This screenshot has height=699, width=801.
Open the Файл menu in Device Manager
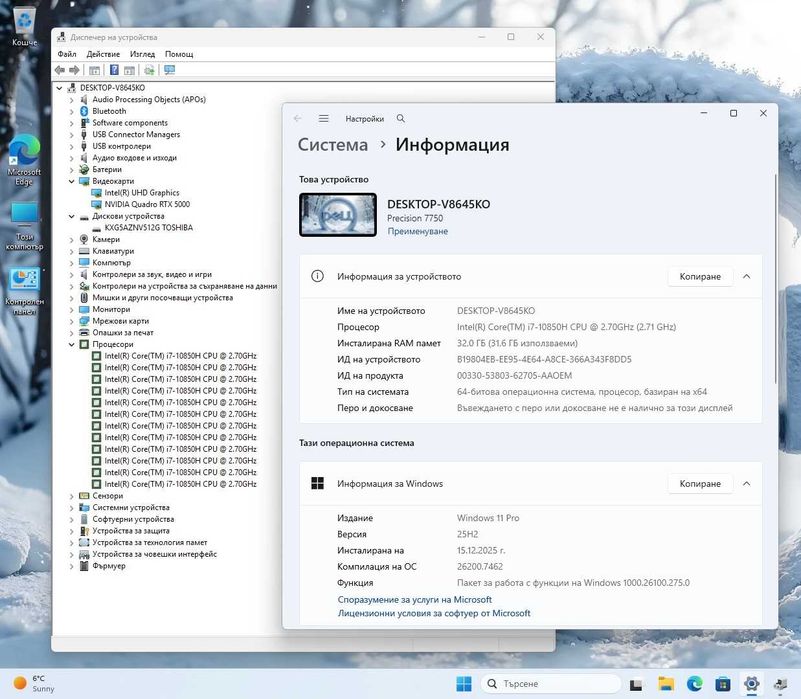click(x=67, y=54)
